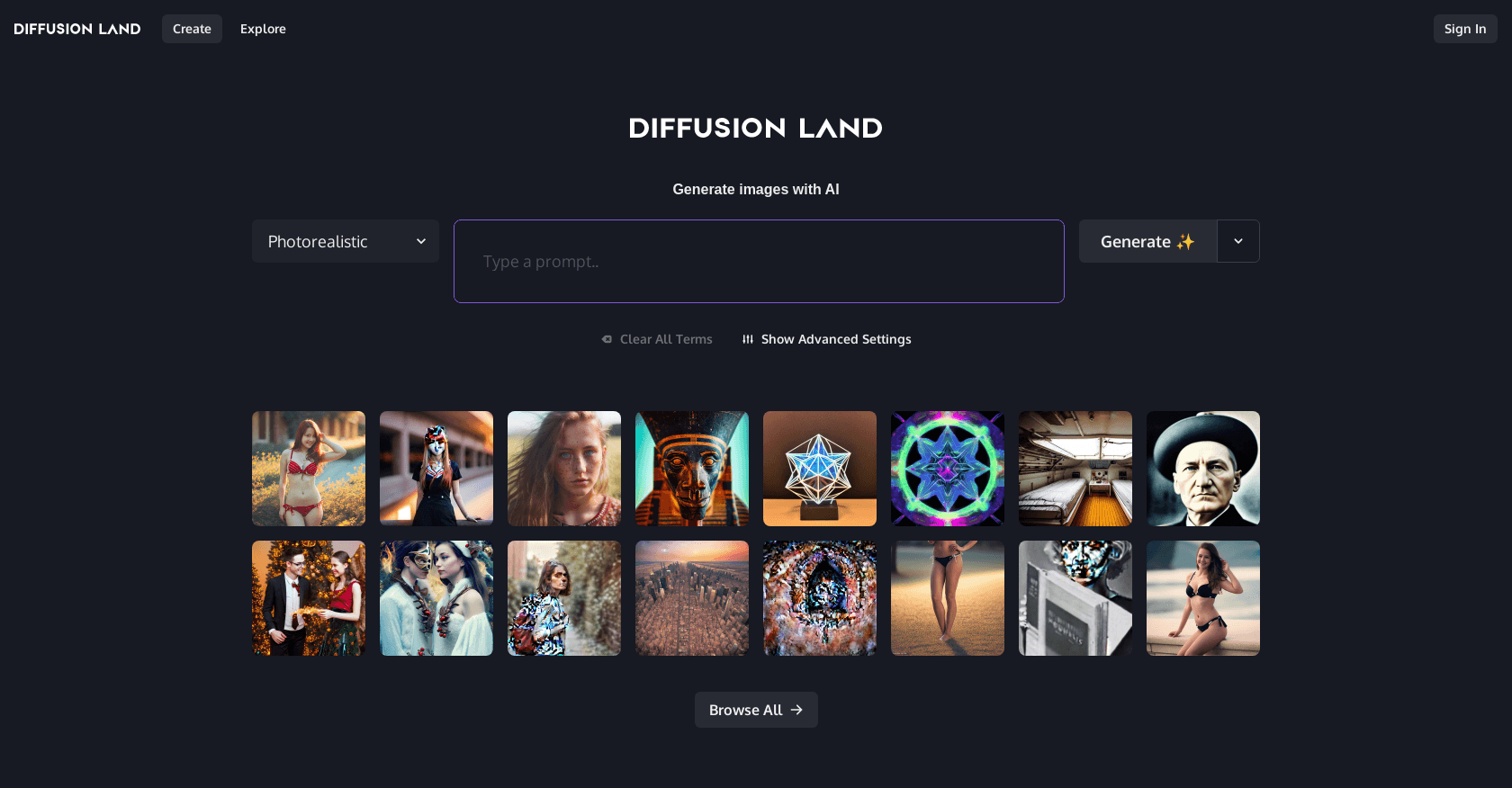Open the aerial city skyline thumbnail
The width and height of the screenshot is (1512, 788).
(x=692, y=598)
